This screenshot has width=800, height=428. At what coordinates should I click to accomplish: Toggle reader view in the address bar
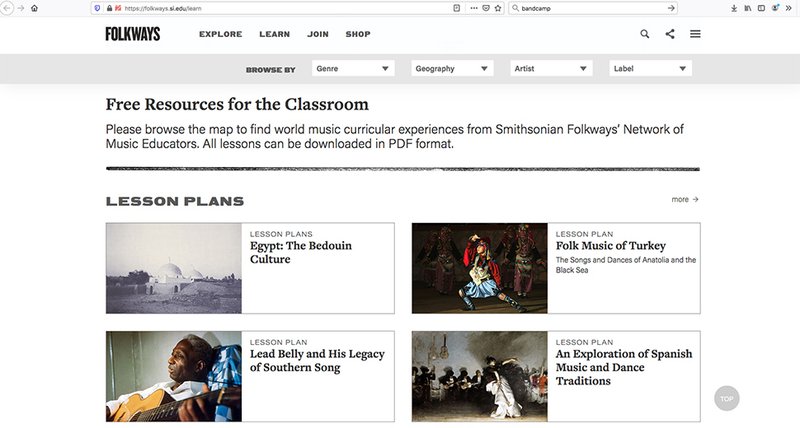[x=456, y=8]
